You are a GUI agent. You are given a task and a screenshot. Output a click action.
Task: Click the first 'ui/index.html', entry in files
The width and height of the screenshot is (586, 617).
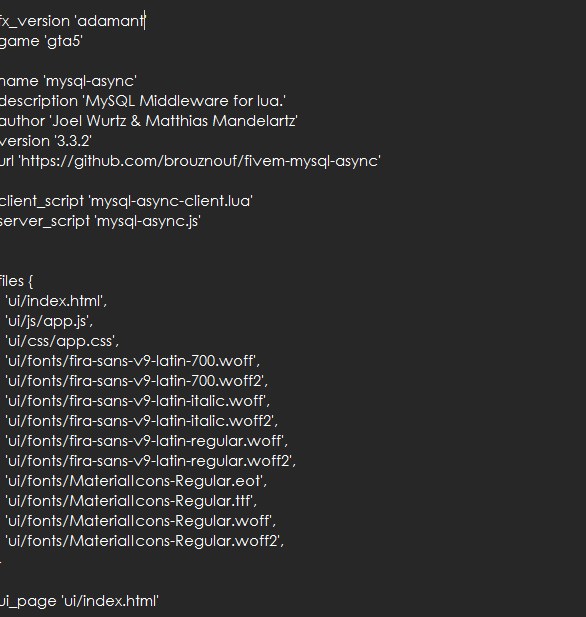click(56, 301)
